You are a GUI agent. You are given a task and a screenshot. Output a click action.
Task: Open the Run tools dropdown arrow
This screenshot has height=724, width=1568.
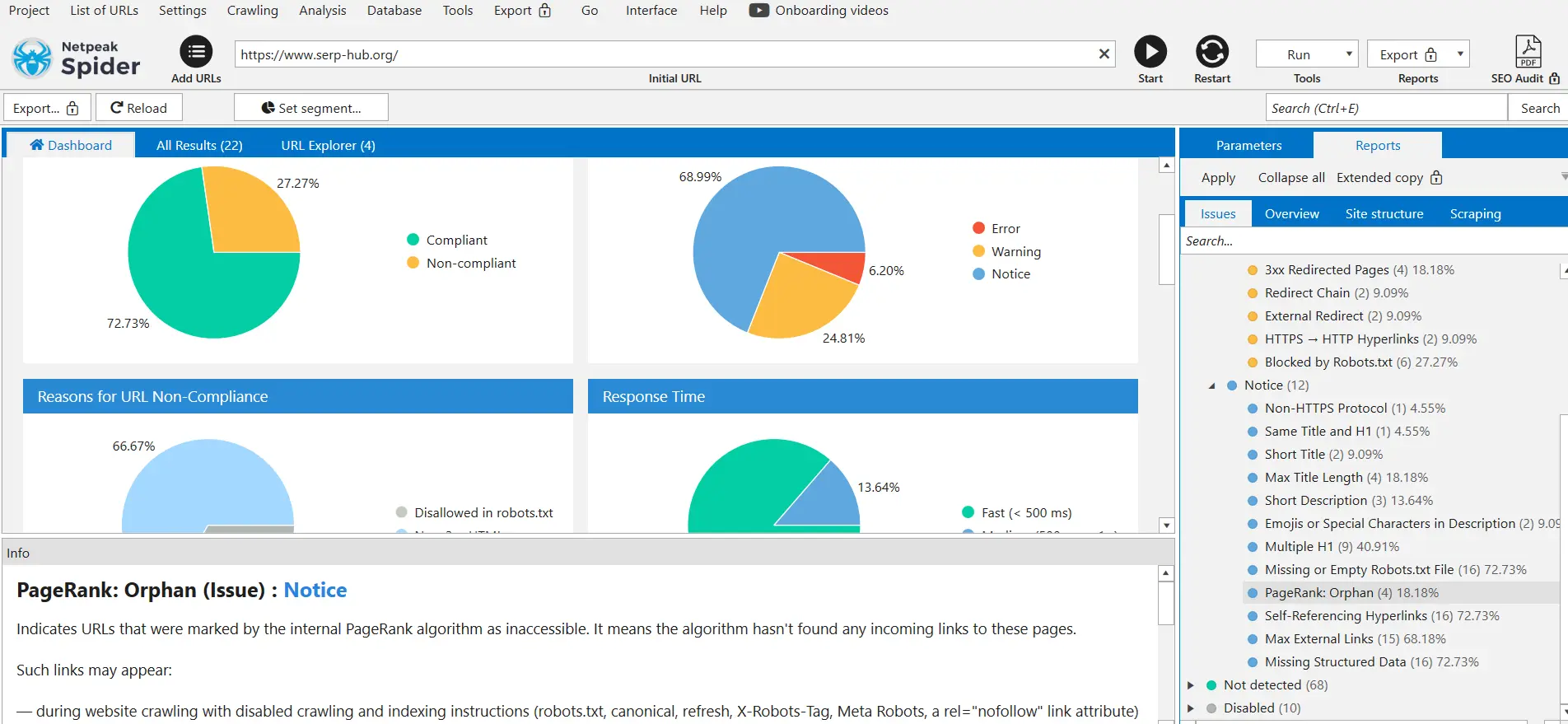click(x=1348, y=54)
